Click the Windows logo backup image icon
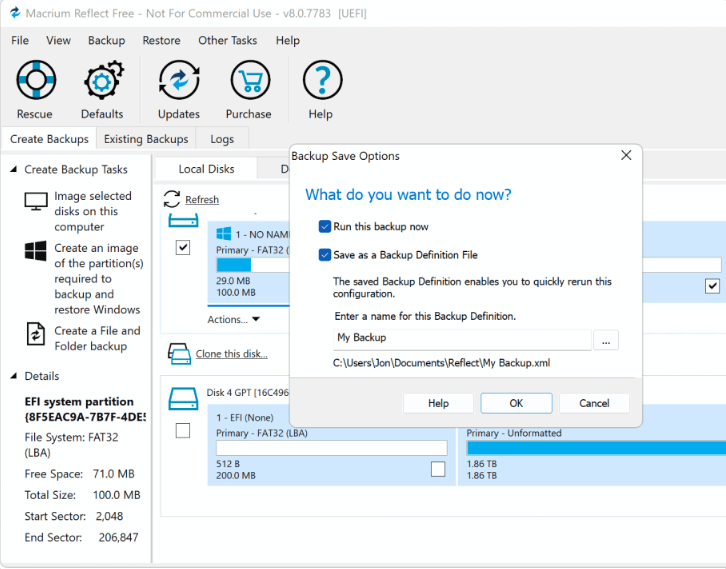The width and height of the screenshot is (726, 569). [36, 252]
